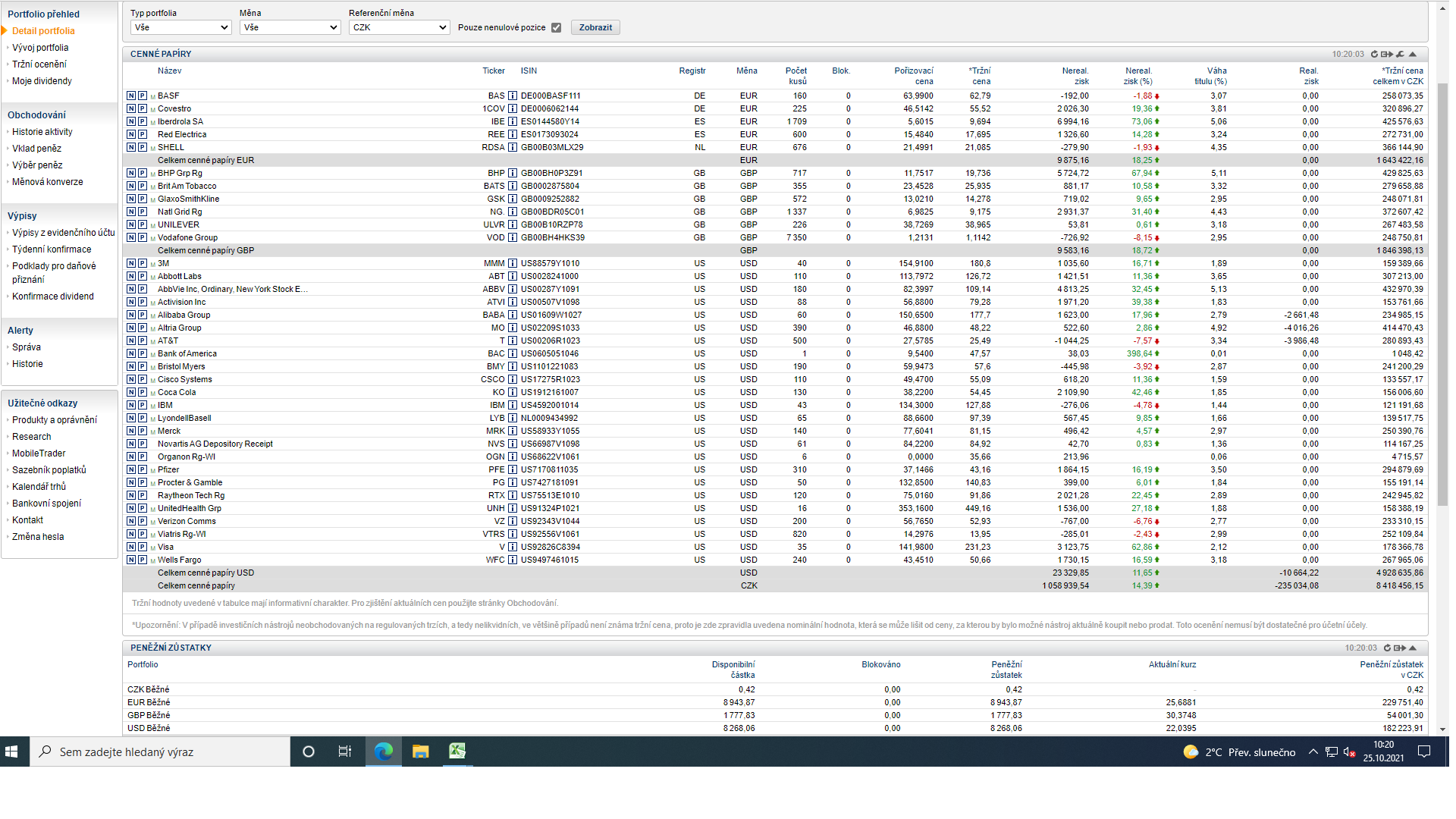Click the info icon for Visa
This screenshot has width=1456, height=819.
click(x=513, y=548)
